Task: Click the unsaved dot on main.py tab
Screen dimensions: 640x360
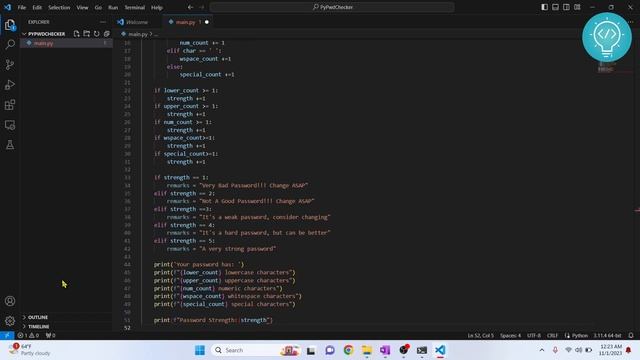Action: pyautogui.click(x=207, y=22)
